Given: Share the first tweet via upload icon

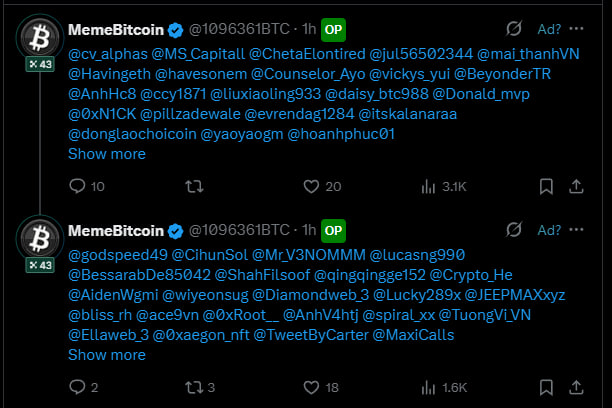Looking at the screenshot, I should click(576, 186).
